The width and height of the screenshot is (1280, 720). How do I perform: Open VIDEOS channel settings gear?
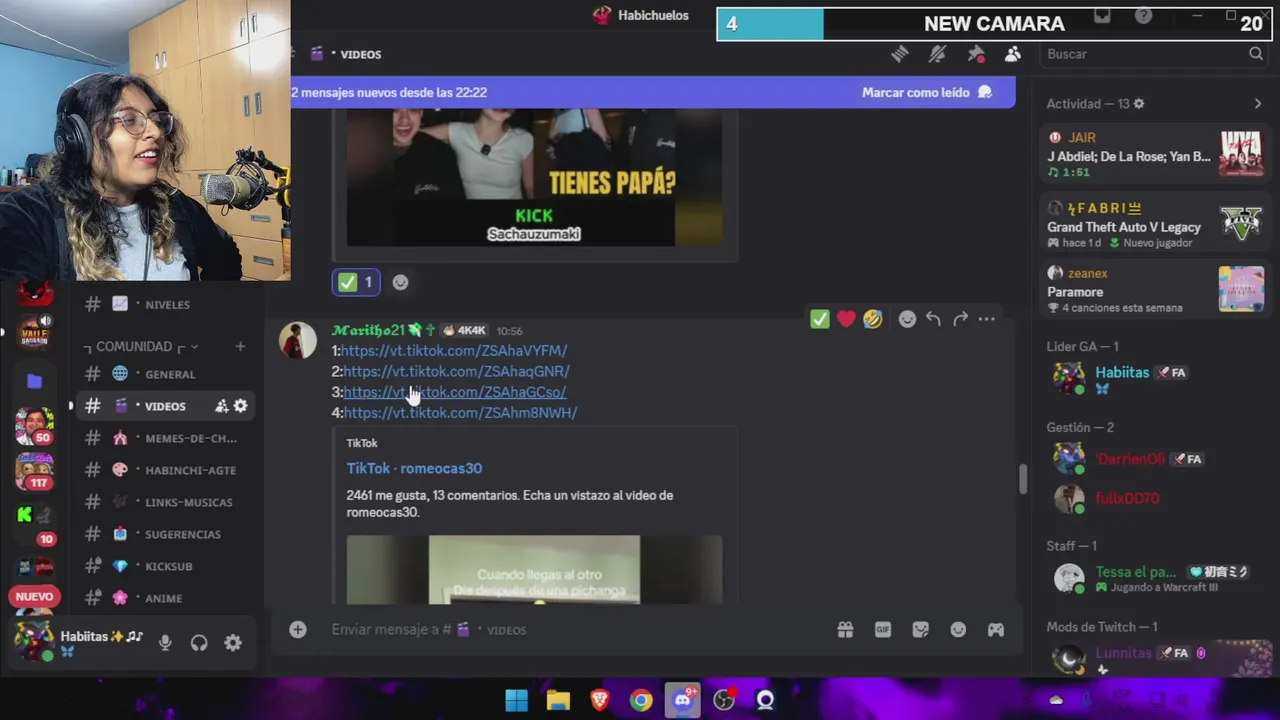(240, 406)
